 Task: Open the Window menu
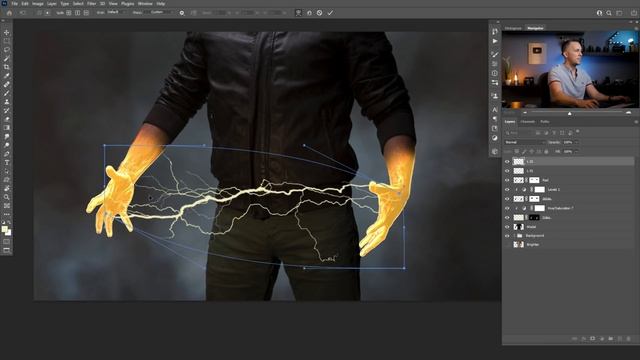(145, 4)
